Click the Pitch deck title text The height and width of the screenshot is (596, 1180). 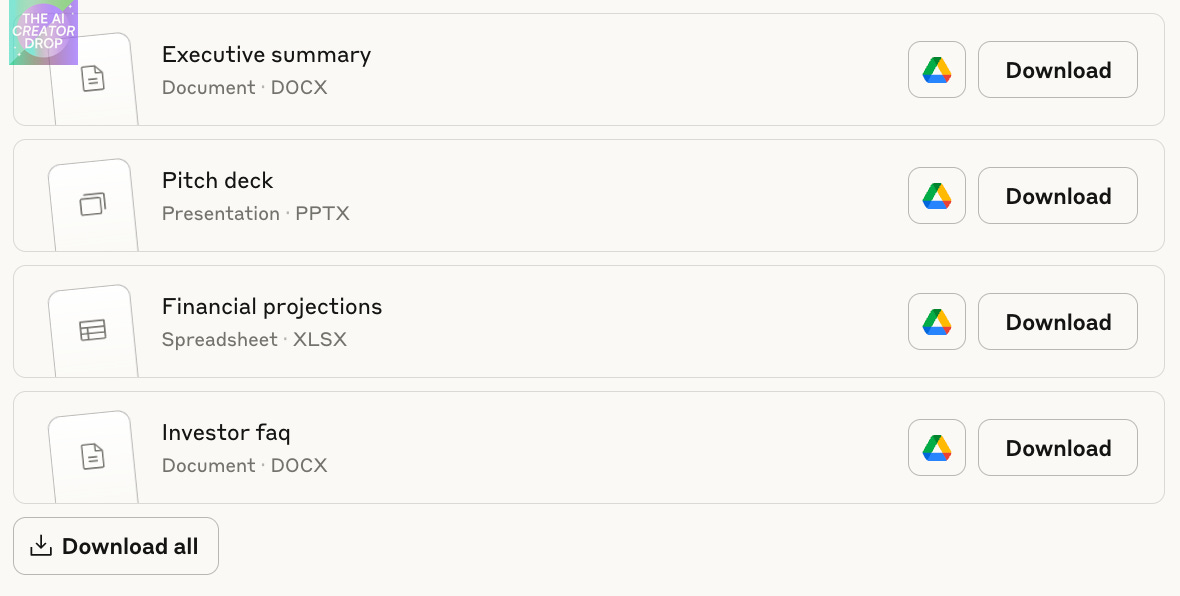[x=217, y=180]
